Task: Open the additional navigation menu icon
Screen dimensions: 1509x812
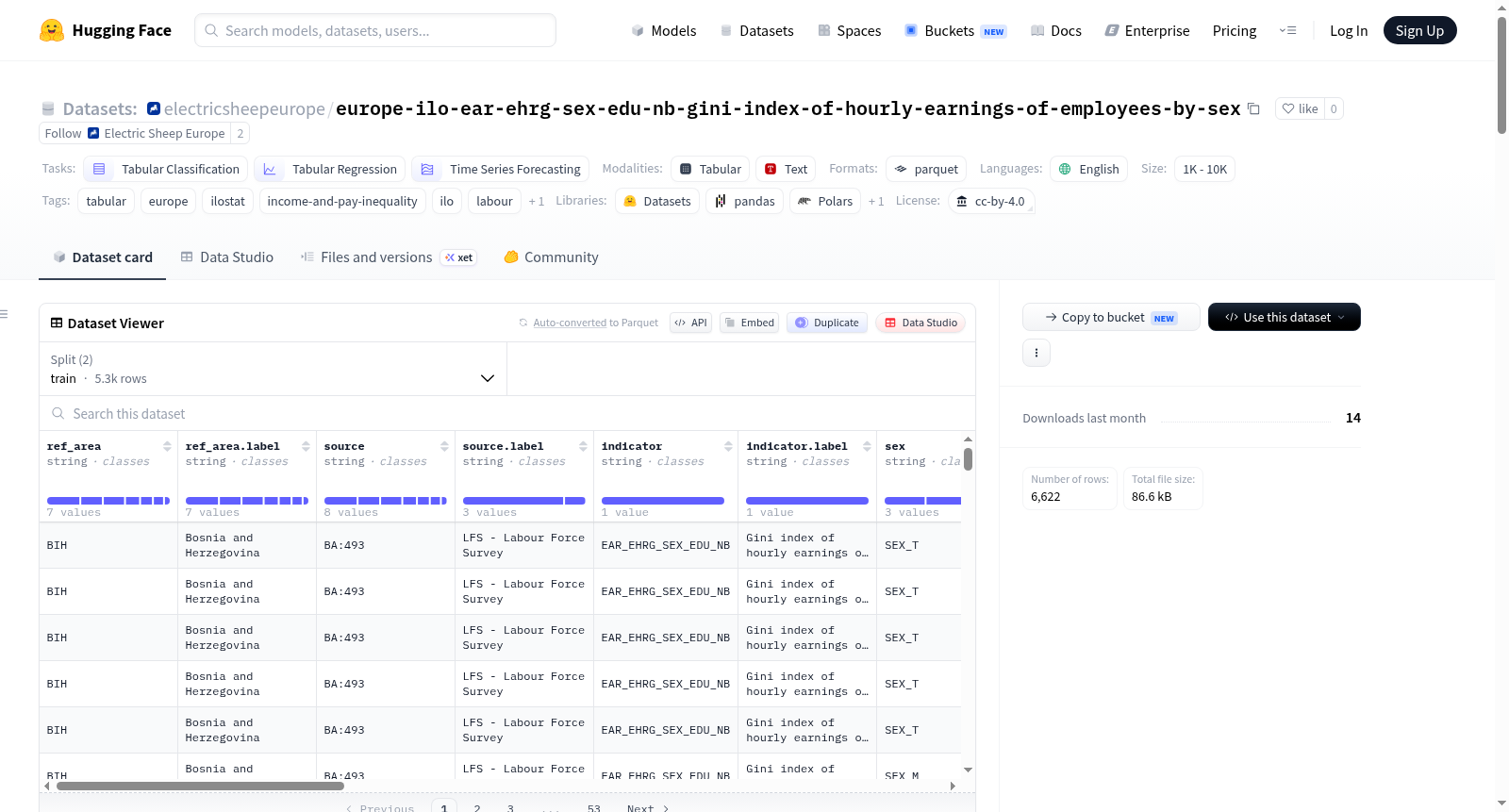Action: [1287, 31]
